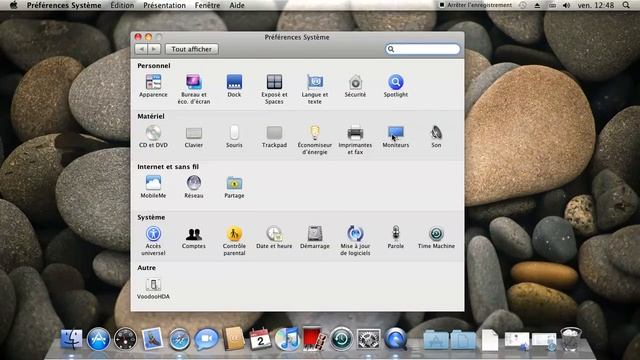The height and width of the screenshot is (360, 640).
Task: Open iCal from the Dock
Action: (x=260, y=339)
